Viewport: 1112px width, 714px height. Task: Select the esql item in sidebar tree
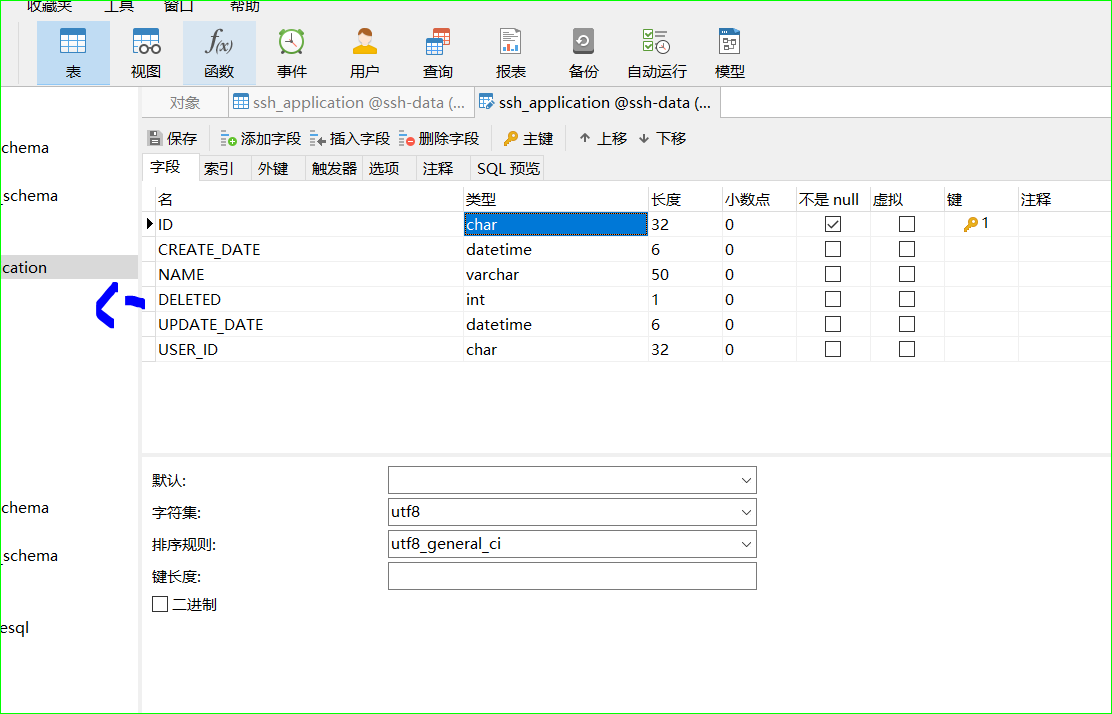pyautogui.click(x=15, y=627)
